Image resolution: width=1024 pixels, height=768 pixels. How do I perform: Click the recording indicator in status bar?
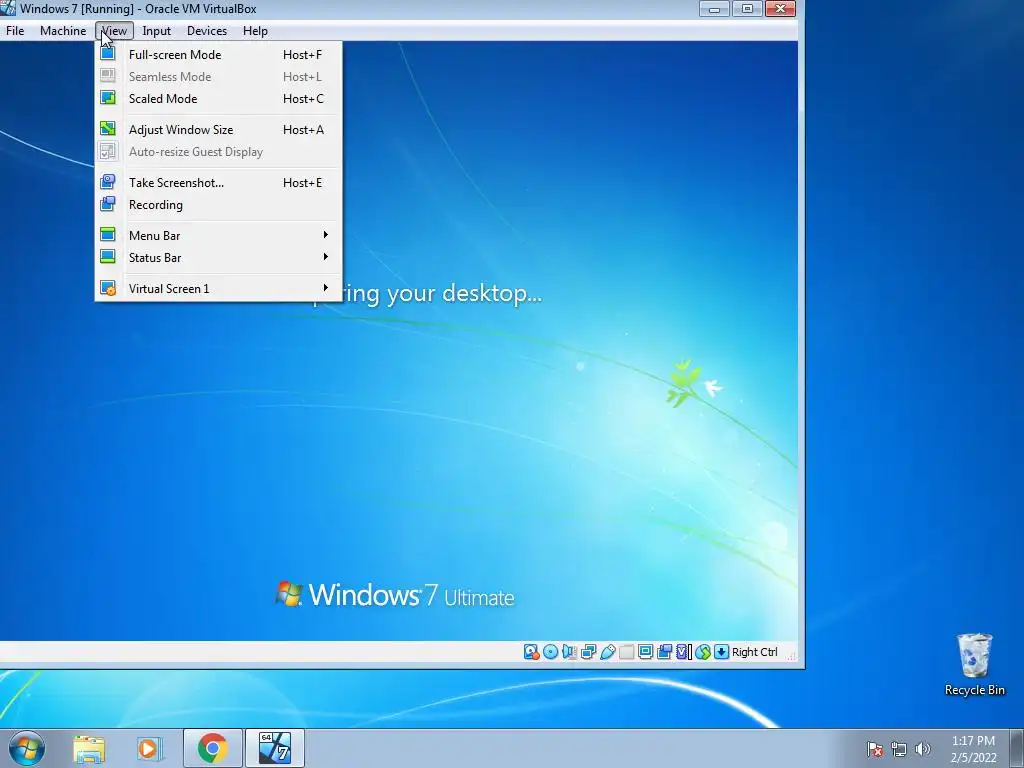(664, 652)
